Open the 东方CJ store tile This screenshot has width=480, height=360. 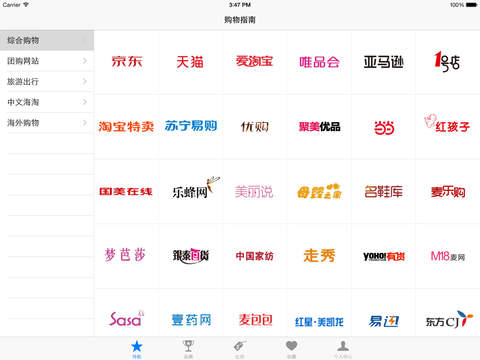pos(449,319)
